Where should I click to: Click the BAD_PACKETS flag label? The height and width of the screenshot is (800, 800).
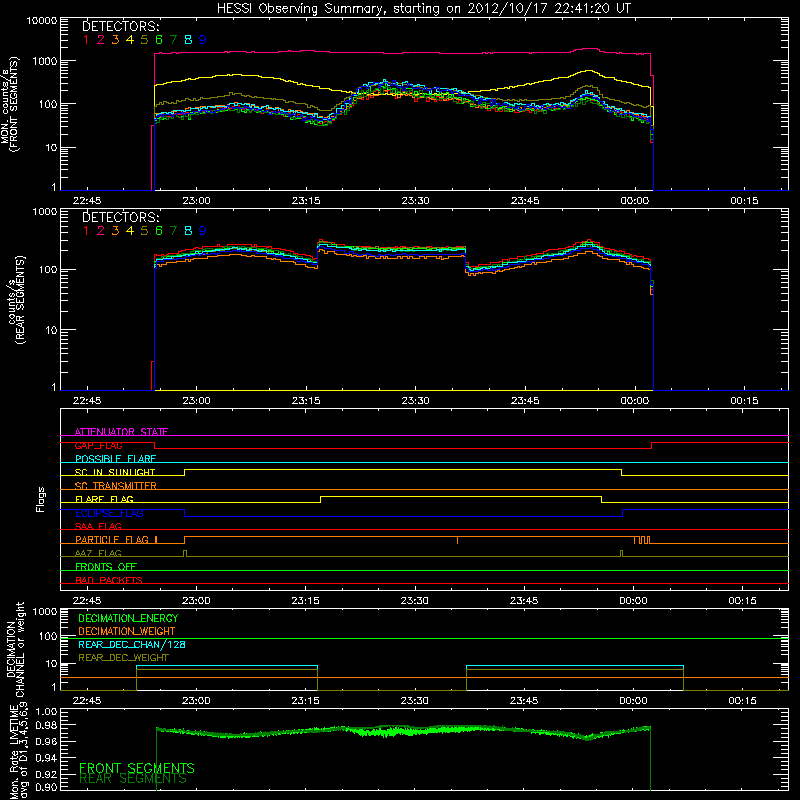click(109, 580)
